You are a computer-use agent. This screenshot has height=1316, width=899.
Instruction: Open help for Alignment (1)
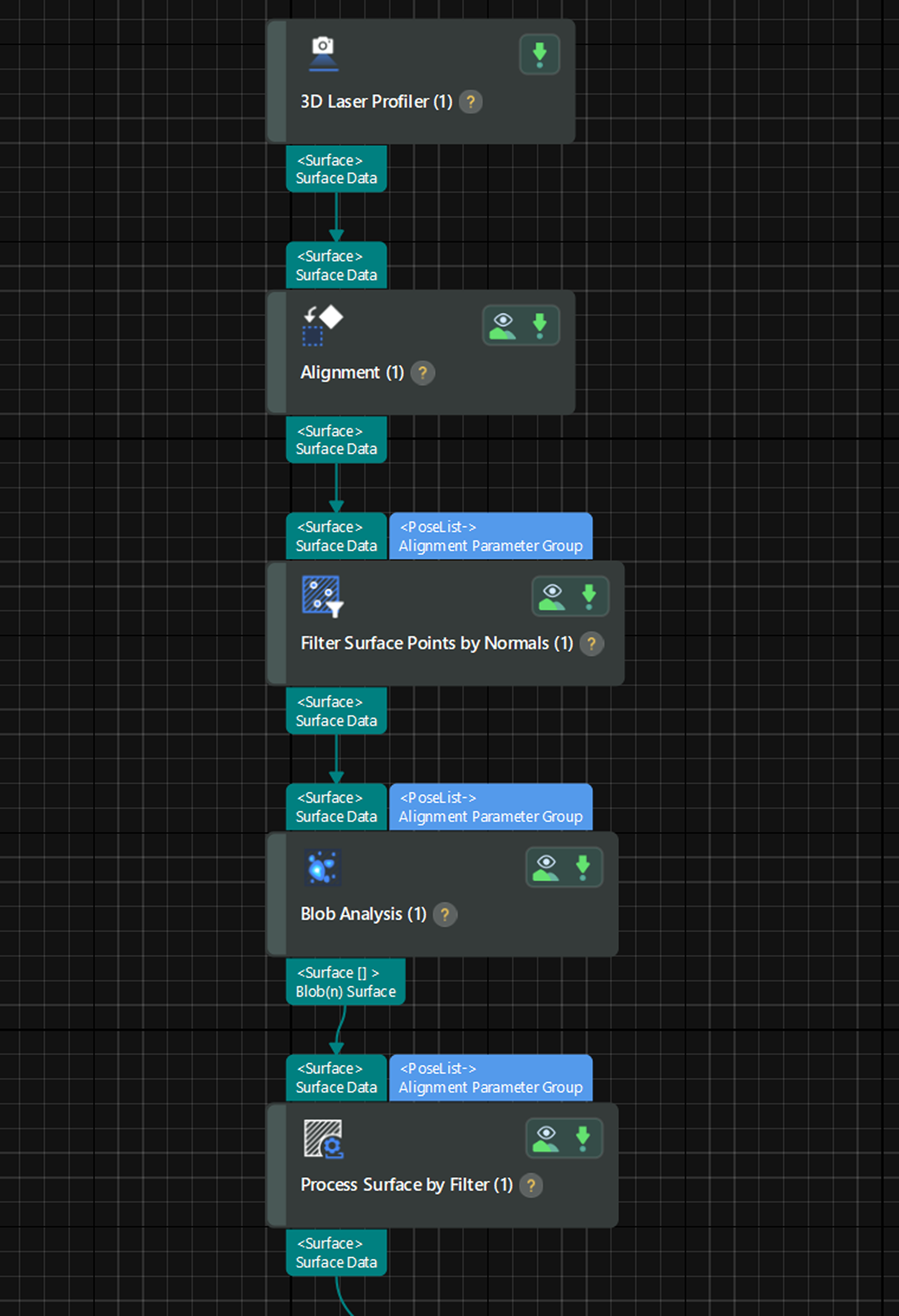click(422, 373)
